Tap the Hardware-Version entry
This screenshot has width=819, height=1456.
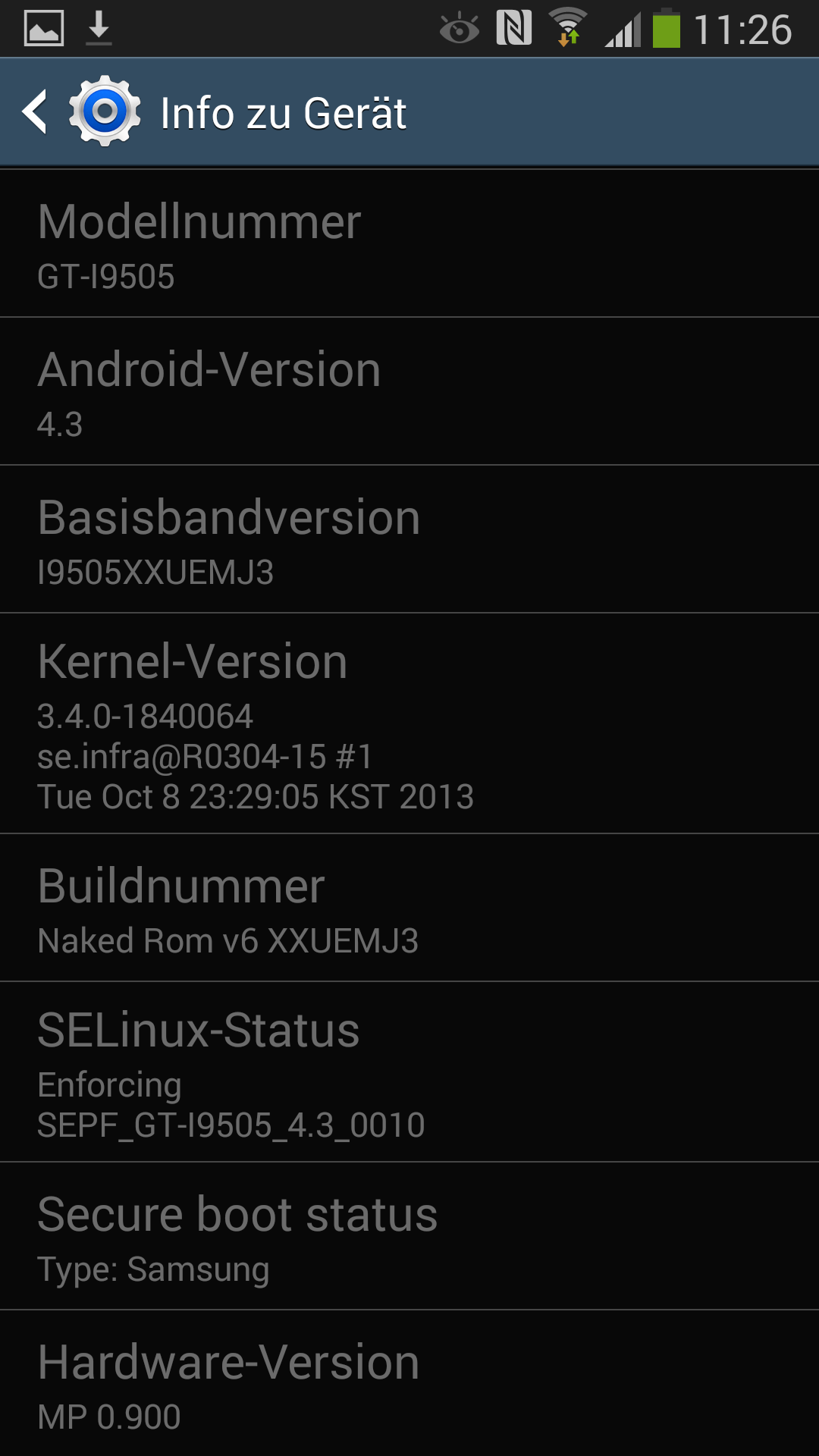[x=409, y=1383]
